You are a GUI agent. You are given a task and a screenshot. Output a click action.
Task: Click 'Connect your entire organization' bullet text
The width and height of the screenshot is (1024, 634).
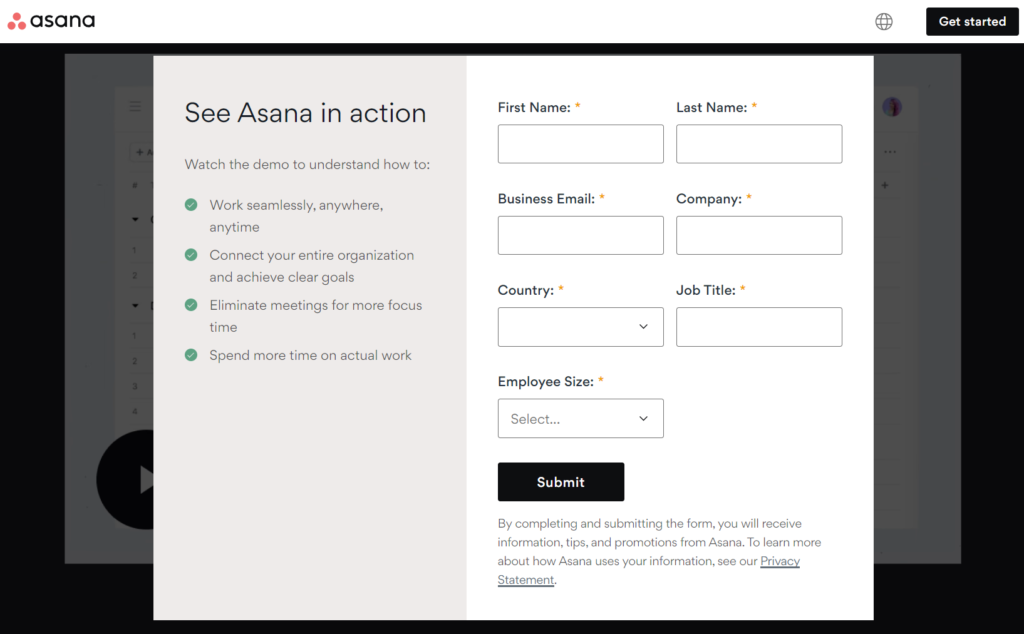(312, 266)
